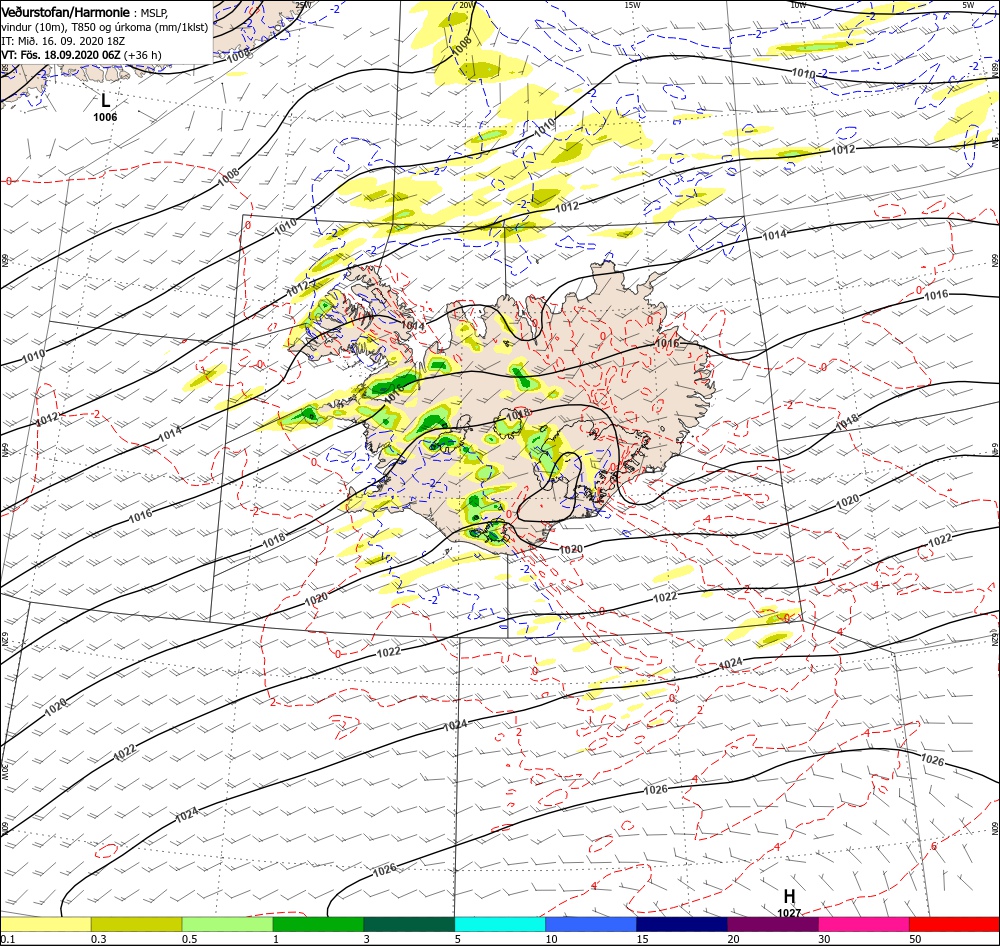
Task: Click the '50' legend scale value
Action: [x=915, y=939]
